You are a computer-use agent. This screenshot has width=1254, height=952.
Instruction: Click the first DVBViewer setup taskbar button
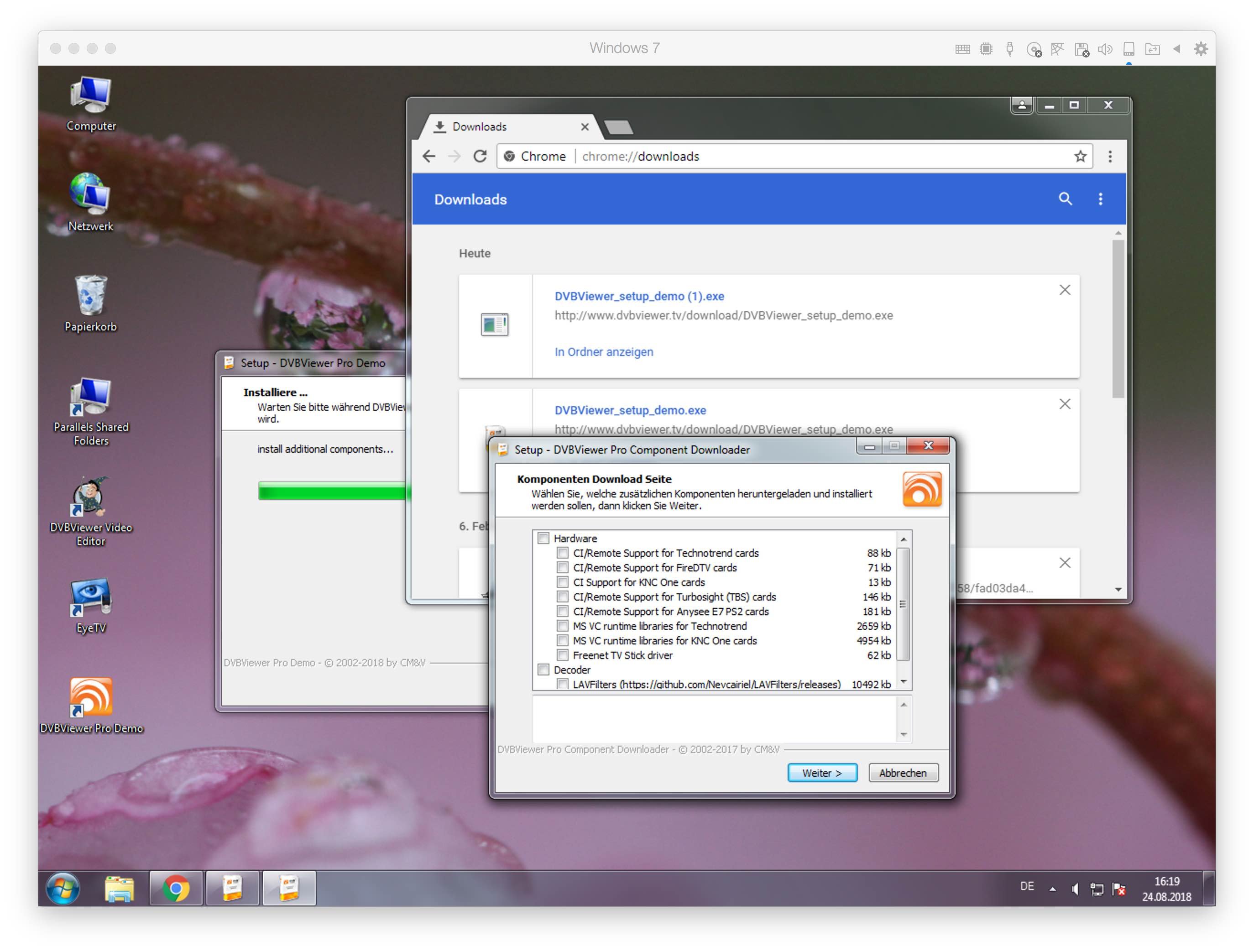[x=232, y=888]
